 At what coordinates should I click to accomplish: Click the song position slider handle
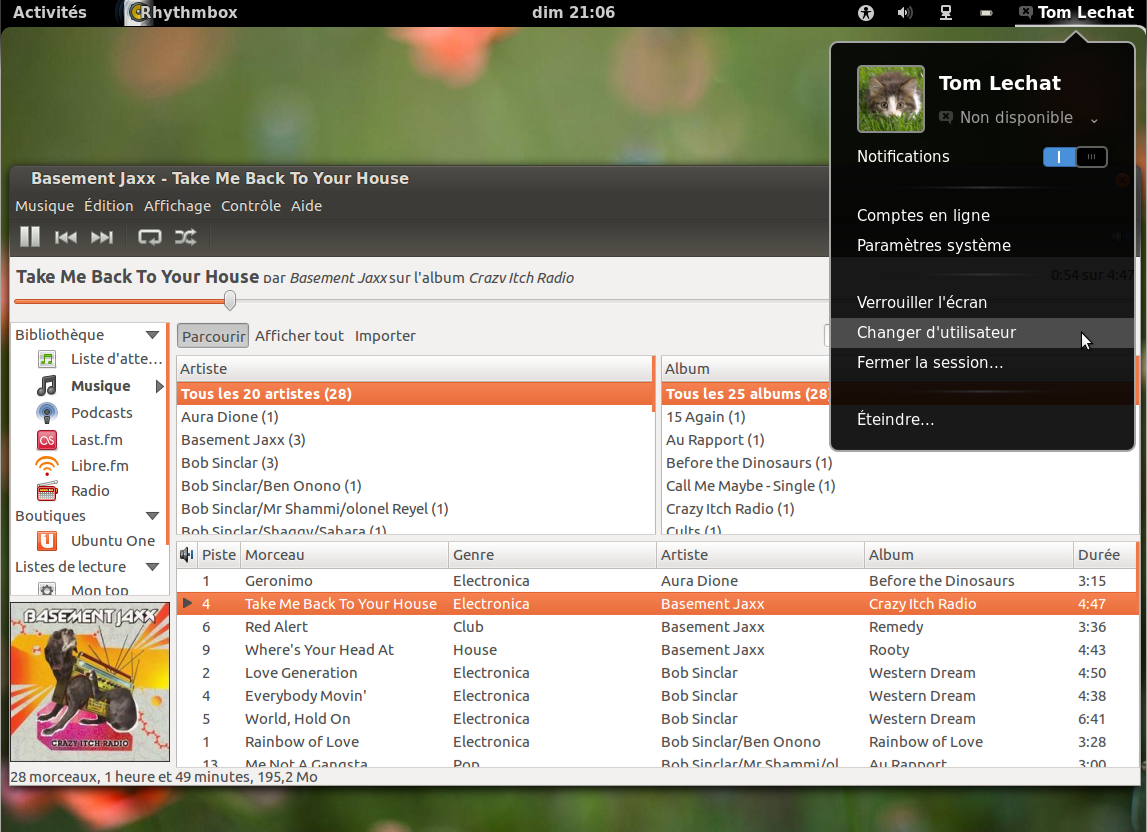[x=230, y=300]
